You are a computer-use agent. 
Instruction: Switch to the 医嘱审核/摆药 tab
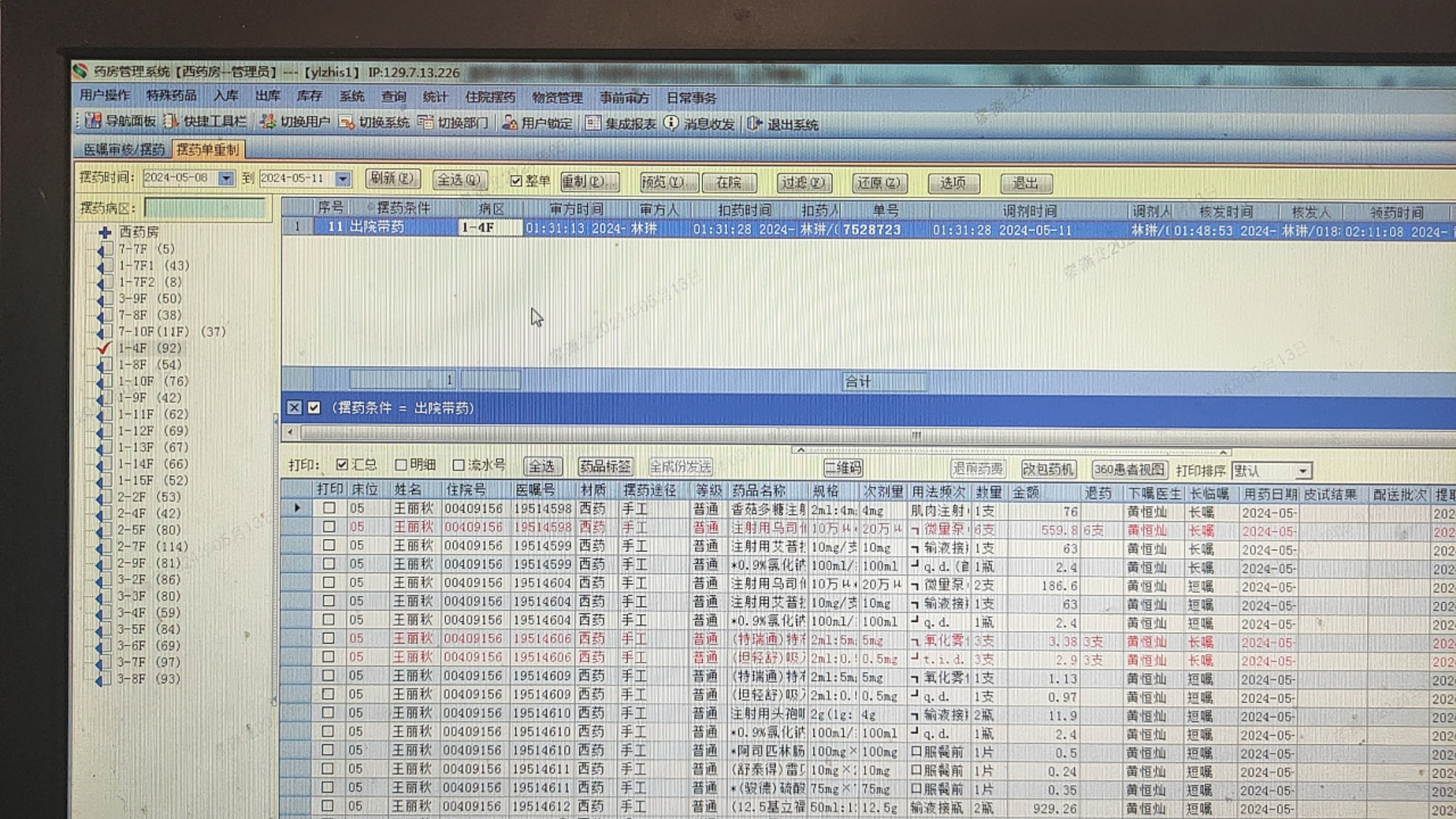[124, 149]
